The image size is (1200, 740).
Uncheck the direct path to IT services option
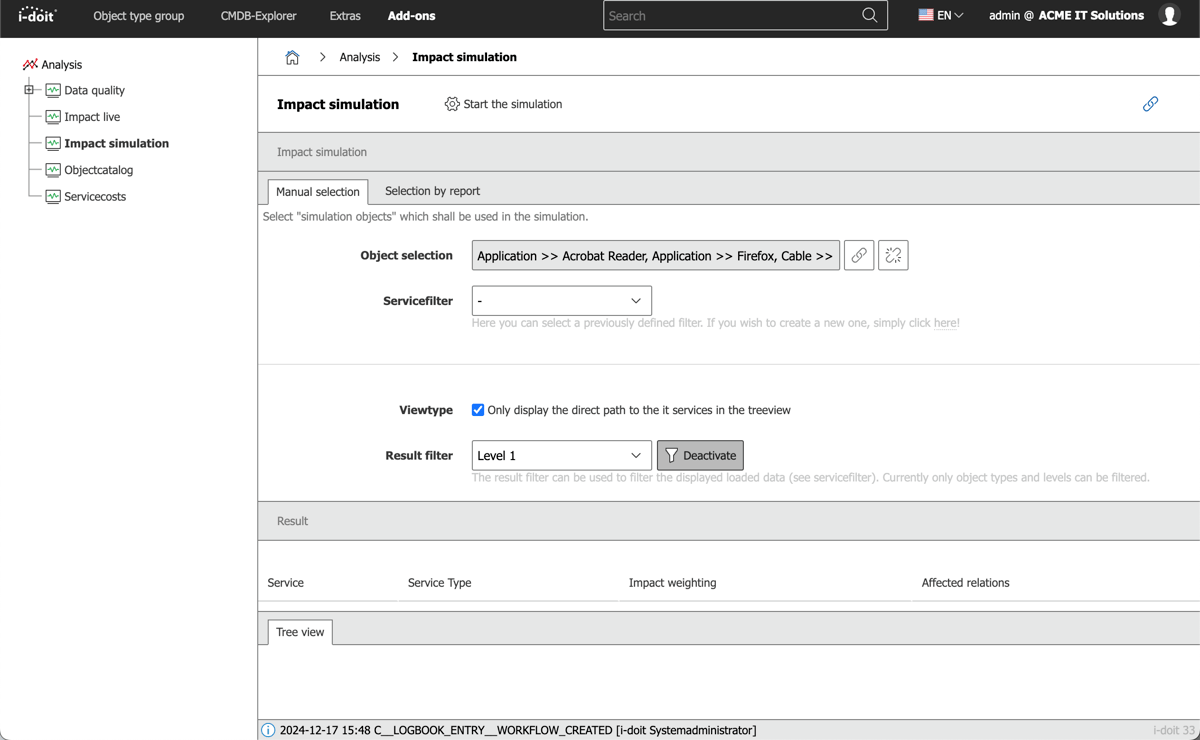pos(478,409)
